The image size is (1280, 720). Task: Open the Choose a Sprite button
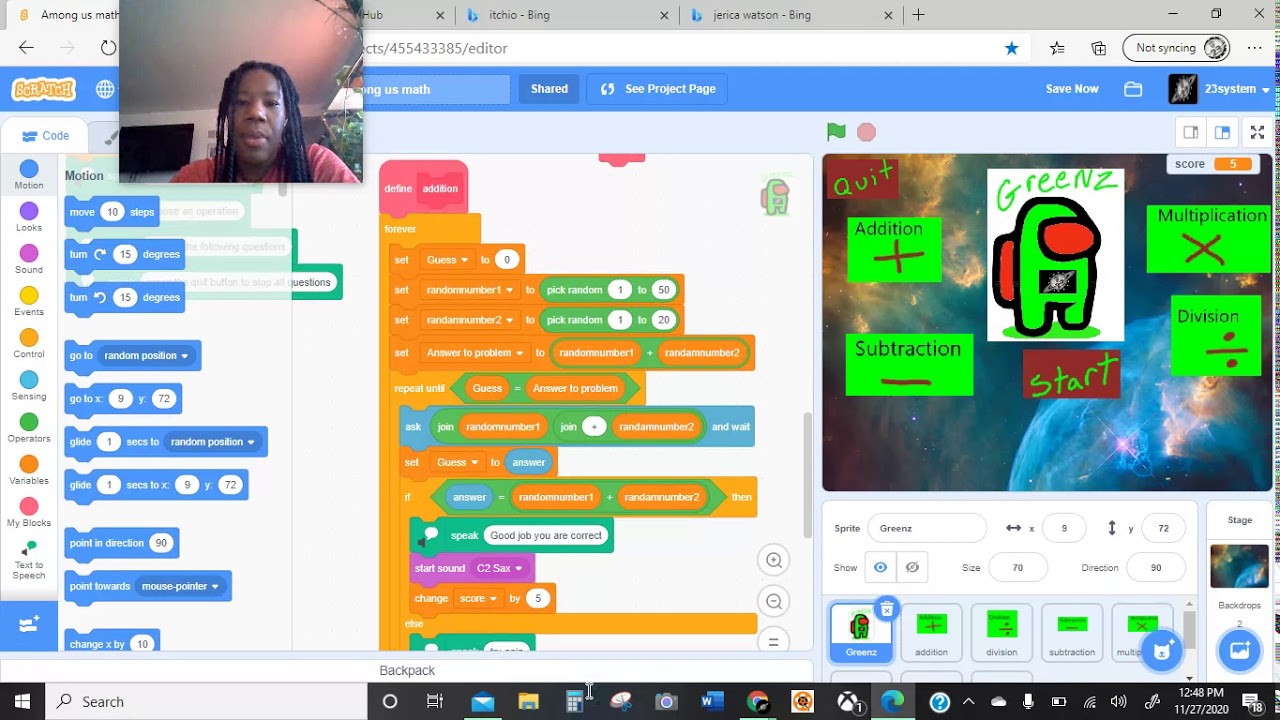(x=1161, y=651)
